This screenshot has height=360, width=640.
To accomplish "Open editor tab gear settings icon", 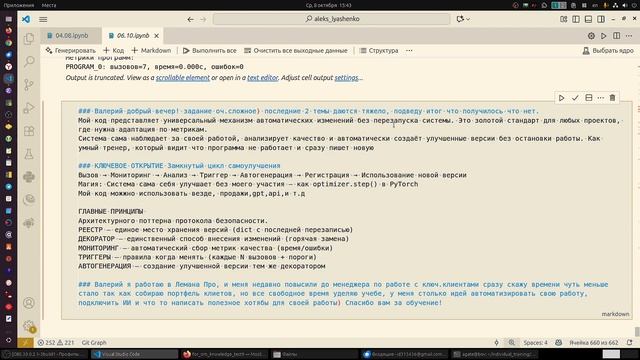I will coord(591,36).
